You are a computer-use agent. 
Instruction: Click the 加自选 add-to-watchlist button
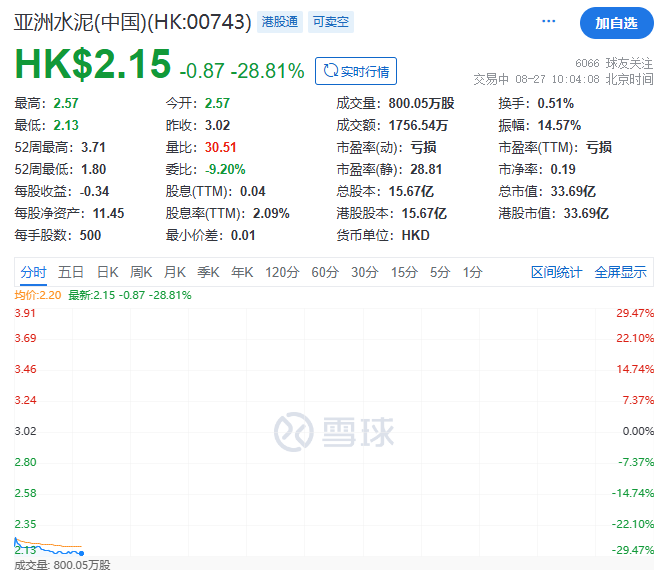616,22
